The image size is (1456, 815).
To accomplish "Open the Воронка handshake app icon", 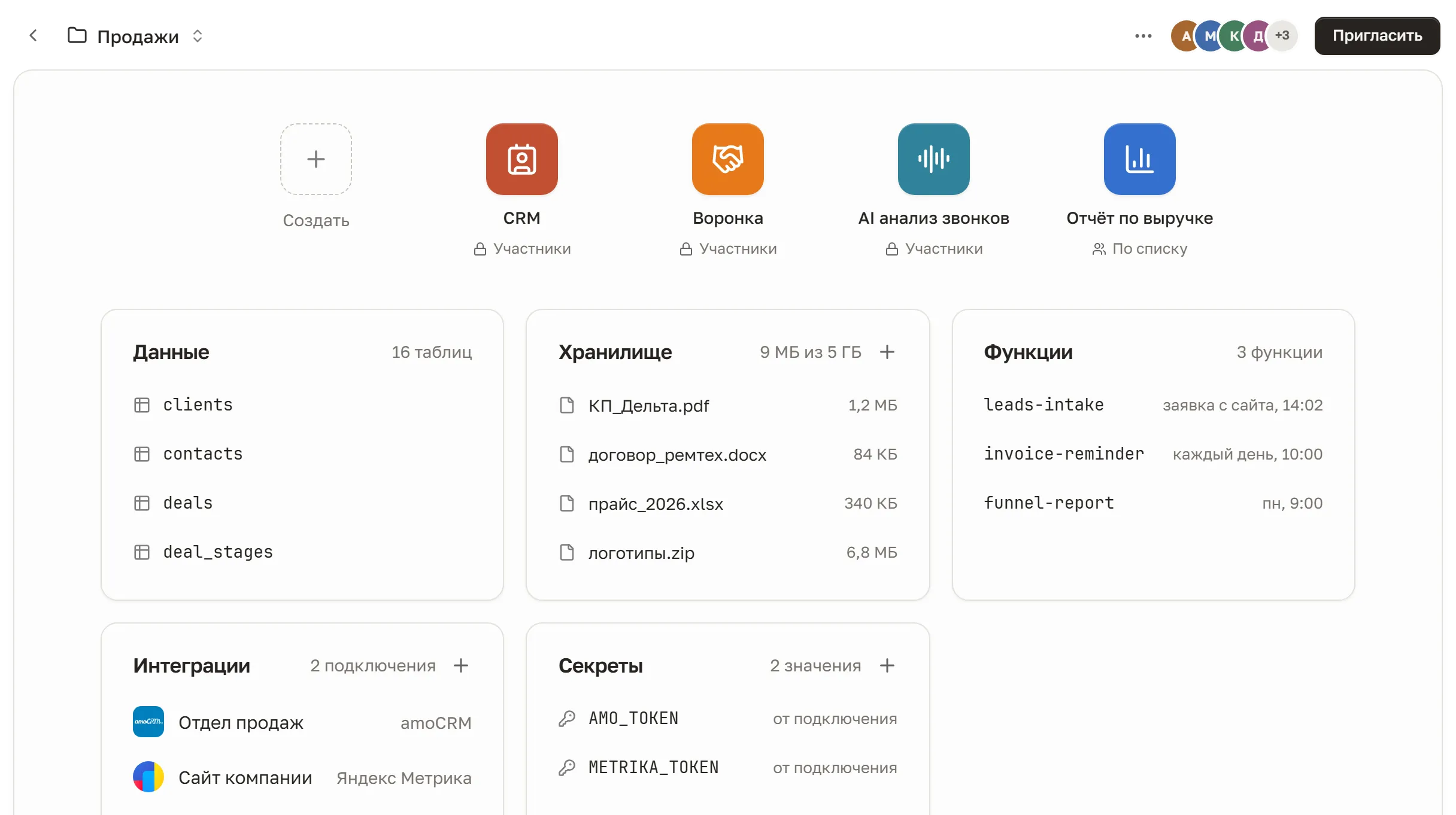I will pos(727,159).
